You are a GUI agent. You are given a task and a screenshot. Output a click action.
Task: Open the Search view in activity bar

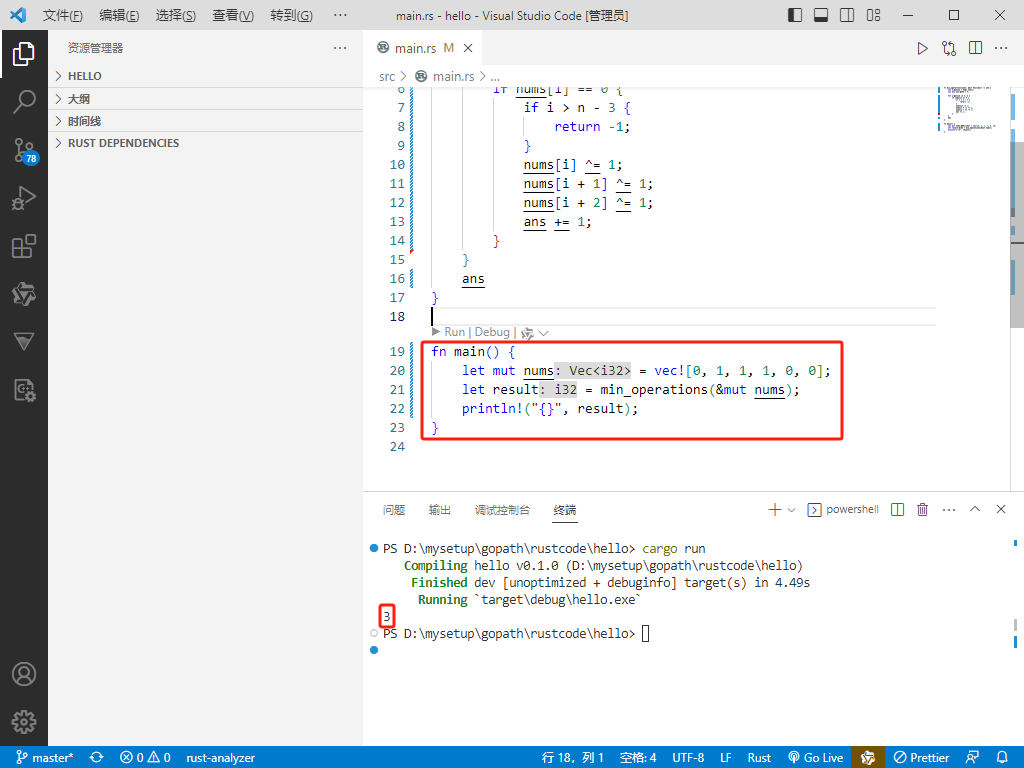pos(24,102)
